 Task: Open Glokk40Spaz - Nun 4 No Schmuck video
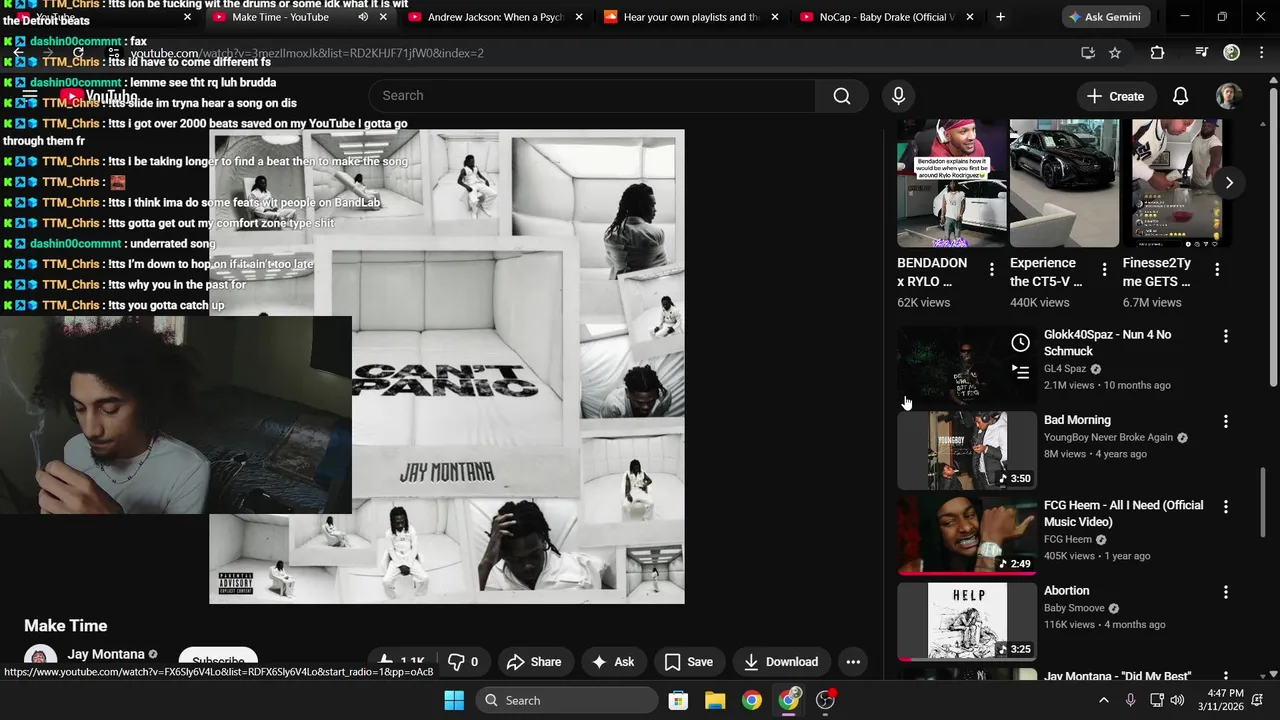point(1107,343)
